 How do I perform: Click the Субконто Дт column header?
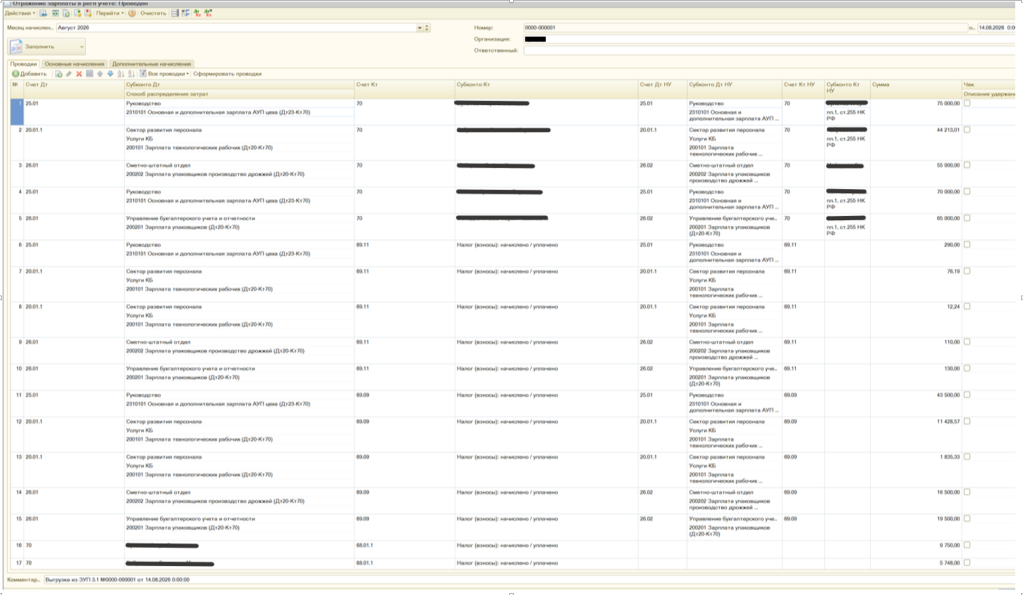(239, 85)
